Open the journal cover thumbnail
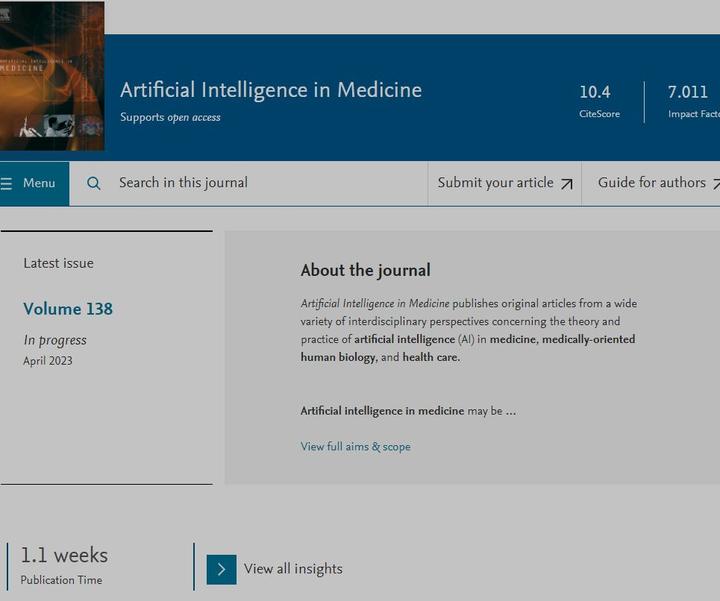The height and width of the screenshot is (601, 720). pos(52,76)
